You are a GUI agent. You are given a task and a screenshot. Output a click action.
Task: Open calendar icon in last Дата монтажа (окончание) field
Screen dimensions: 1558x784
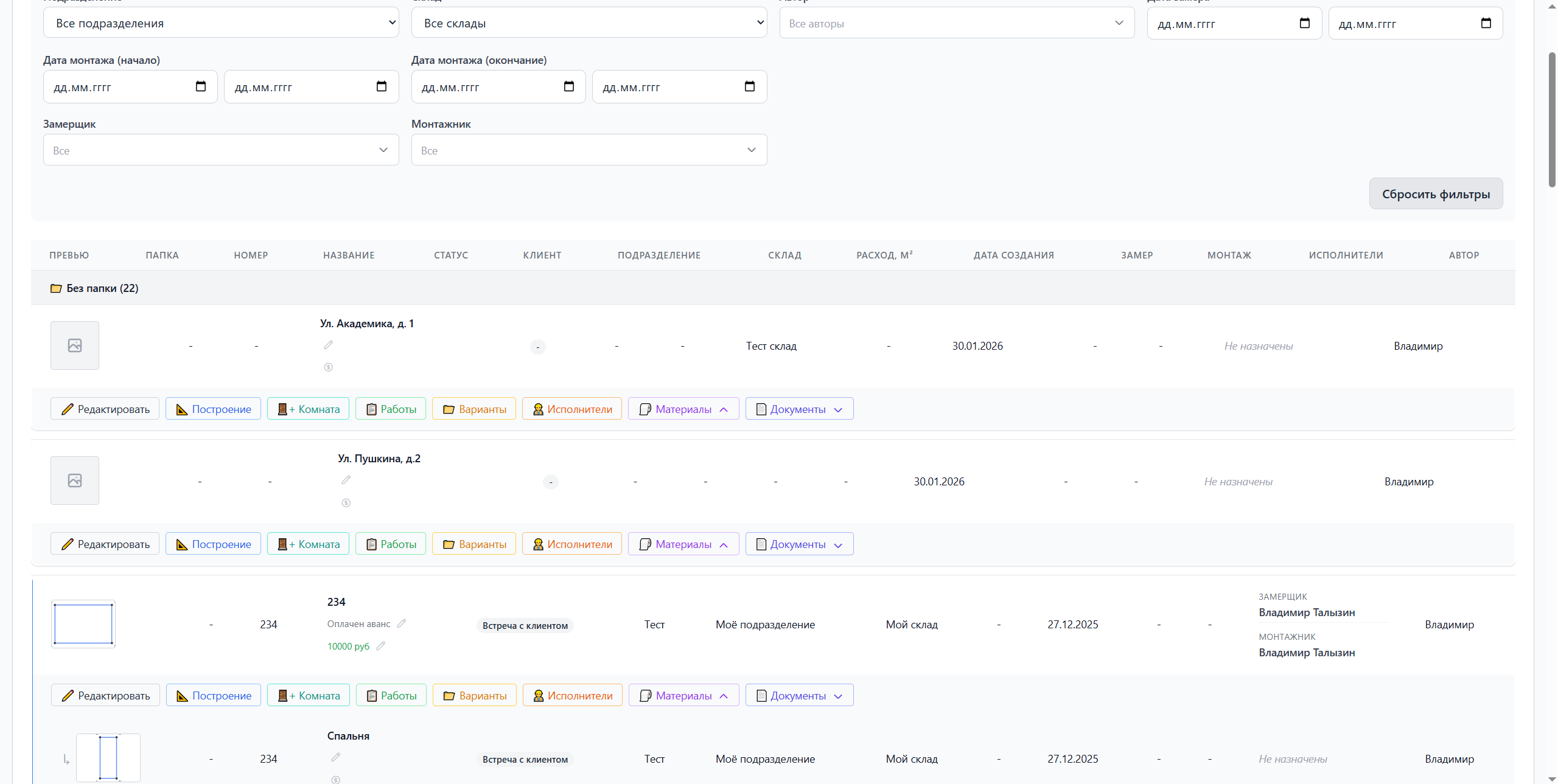coord(749,86)
